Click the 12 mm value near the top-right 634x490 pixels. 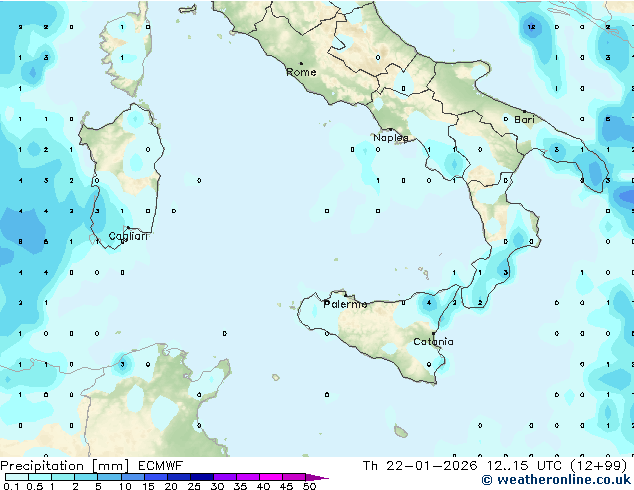531,27
